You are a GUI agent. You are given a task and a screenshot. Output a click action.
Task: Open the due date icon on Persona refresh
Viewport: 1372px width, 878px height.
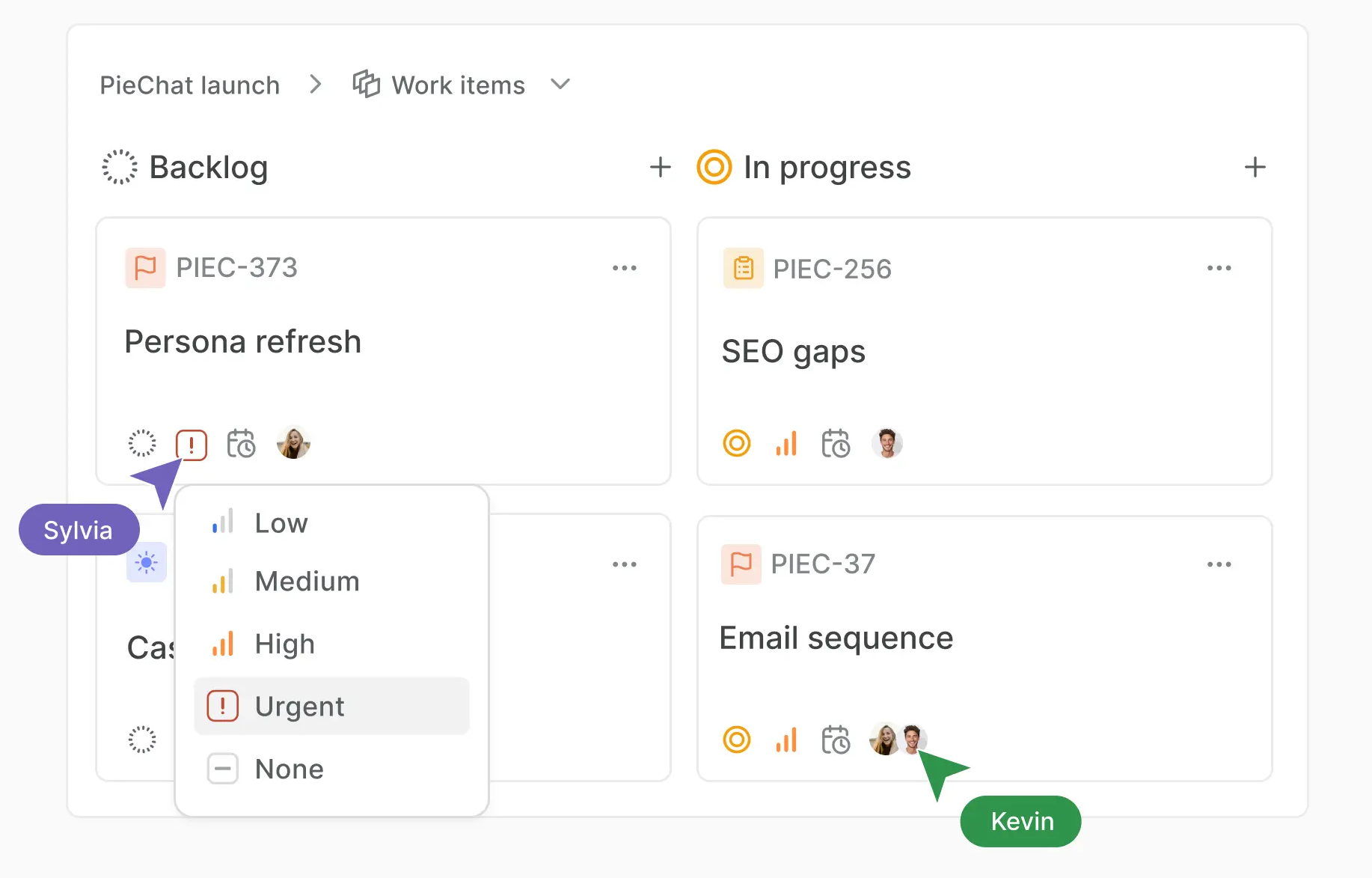(x=241, y=444)
